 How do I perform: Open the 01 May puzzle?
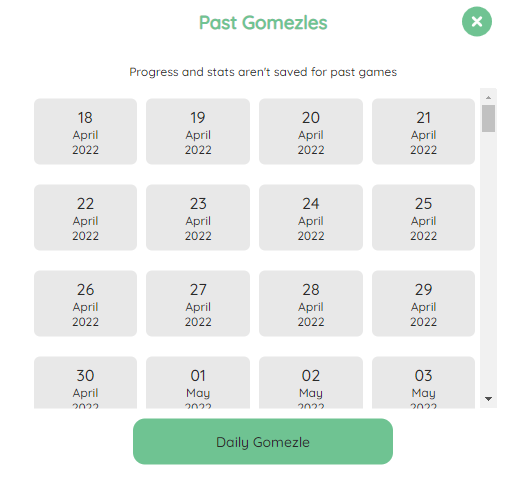(x=198, y=382)
